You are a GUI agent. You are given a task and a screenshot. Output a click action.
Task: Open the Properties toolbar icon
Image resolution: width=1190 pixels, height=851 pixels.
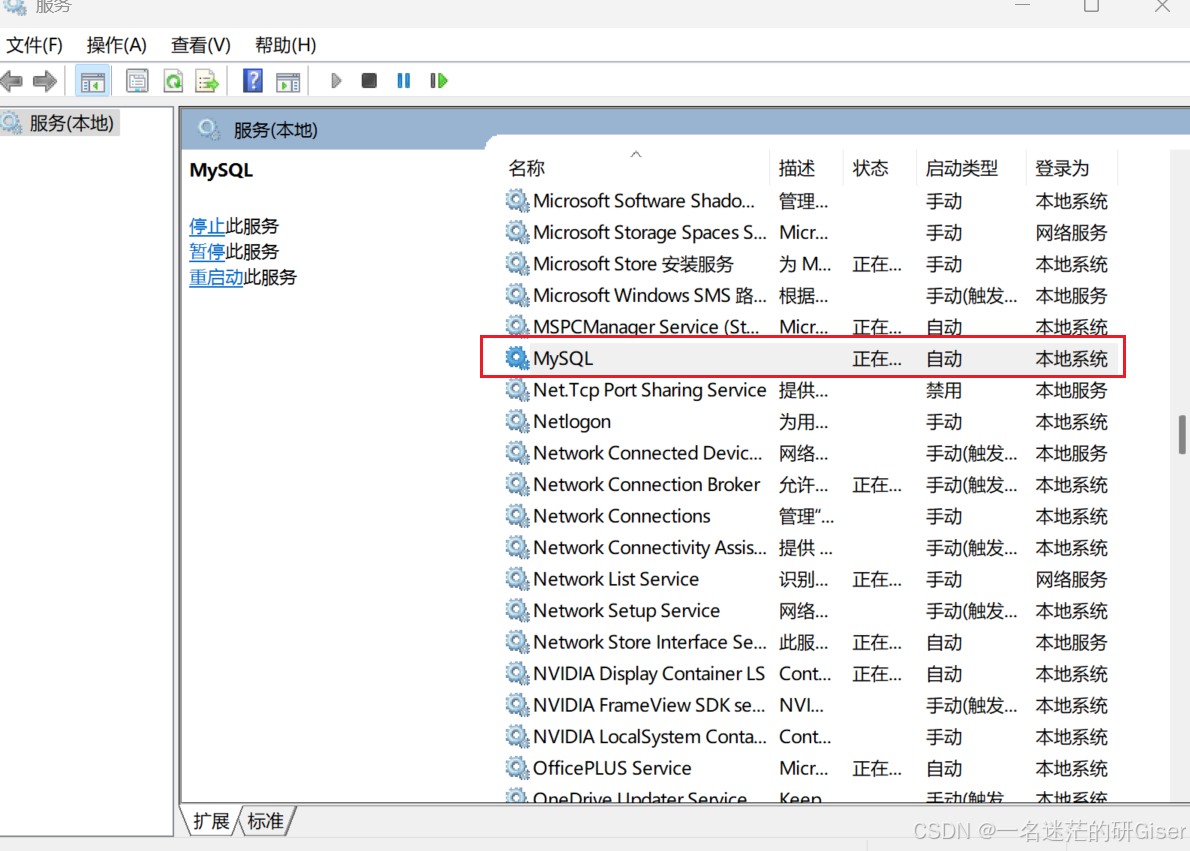pyautogui.click(x=137, y=80)
